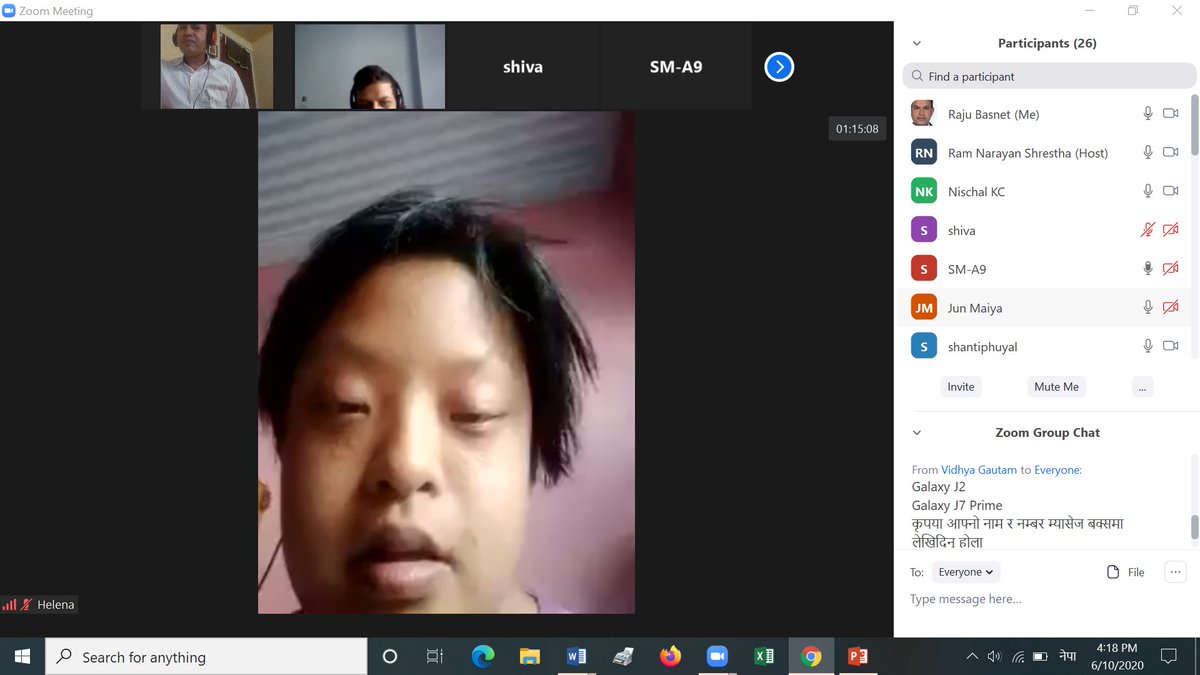Open File Explorer from taskbar
This screenshot has width=1200, height=675.
pyautogui.click(x=530, y=656)
